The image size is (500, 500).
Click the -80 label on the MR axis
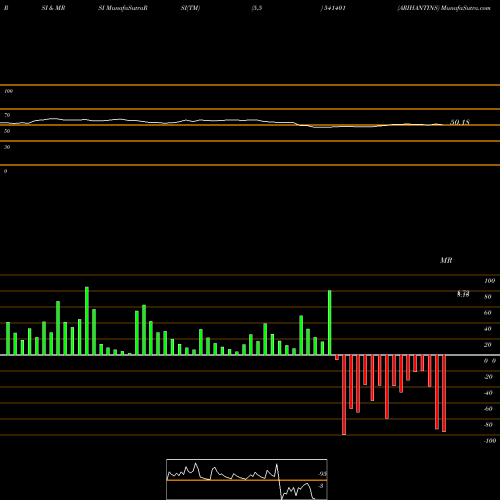[x=488, y=425]
